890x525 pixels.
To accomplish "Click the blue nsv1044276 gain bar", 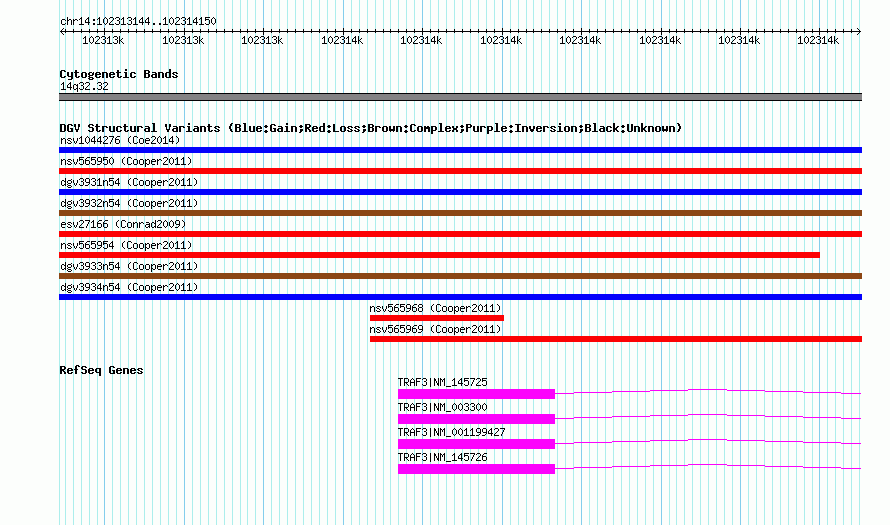I will (x=460, y=150).
